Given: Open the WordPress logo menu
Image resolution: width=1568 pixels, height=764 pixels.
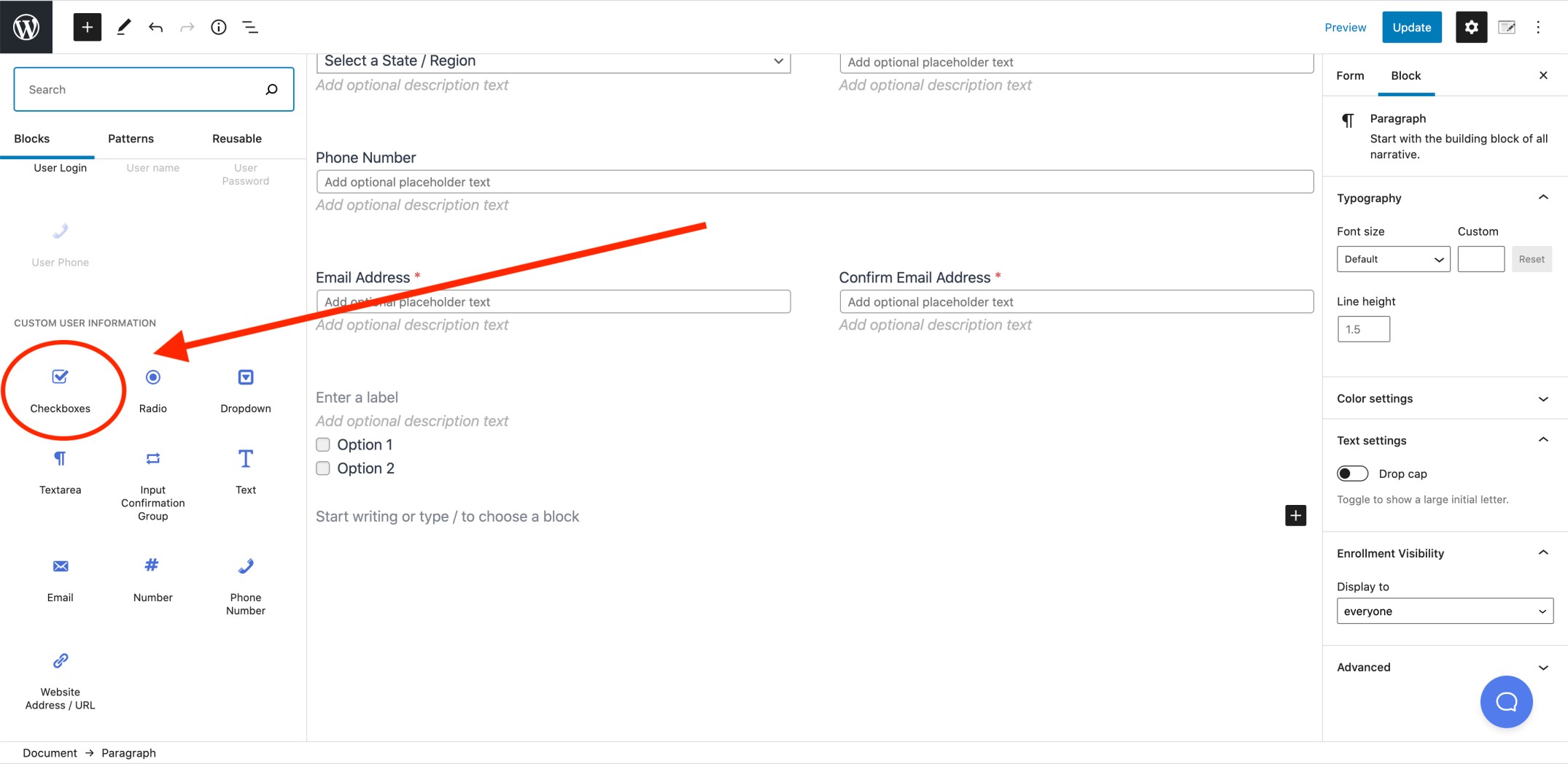Looking at the screenshot, I should tap(26, 27).
